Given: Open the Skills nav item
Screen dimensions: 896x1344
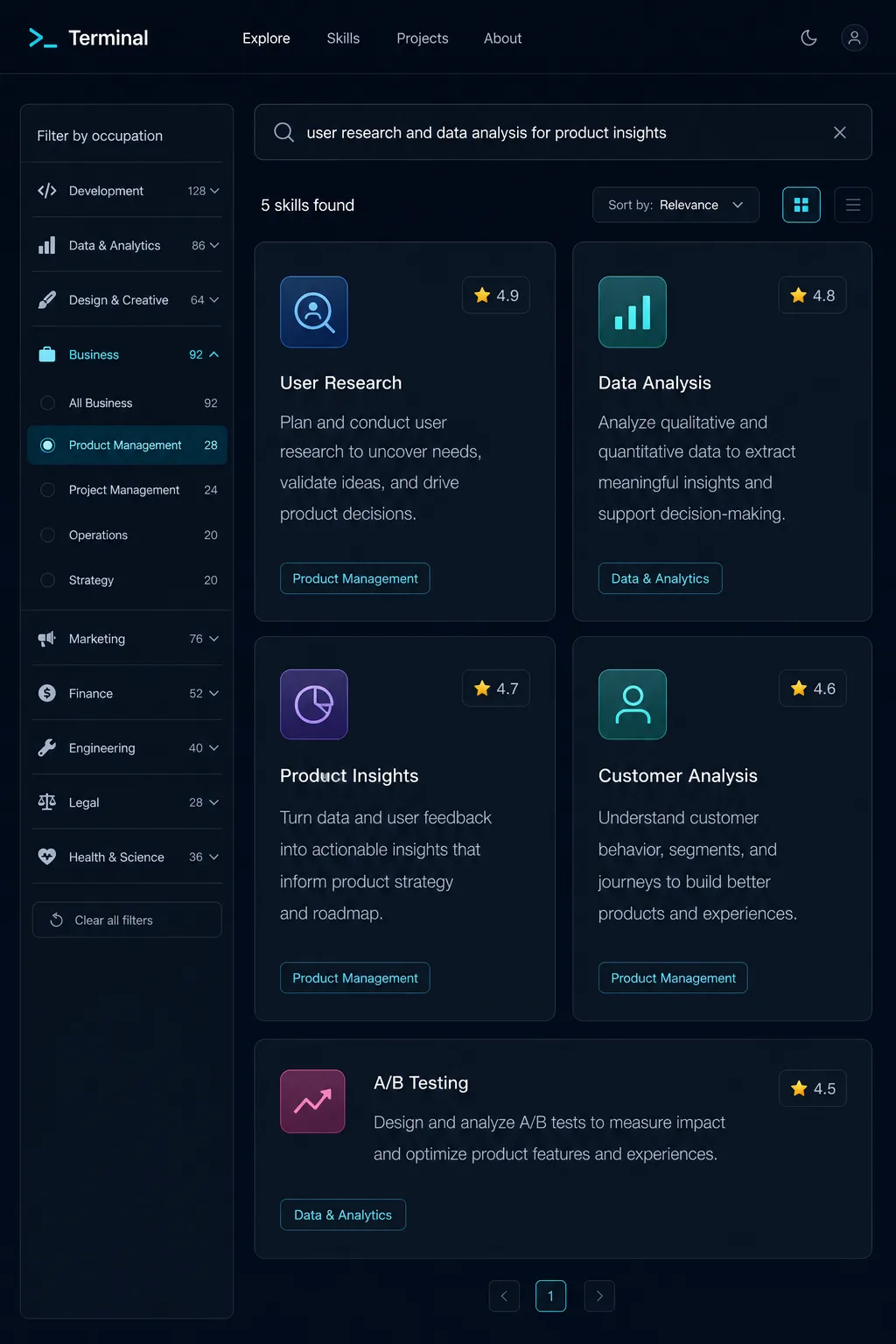Looking at the screenshot, I should (343, 38).
